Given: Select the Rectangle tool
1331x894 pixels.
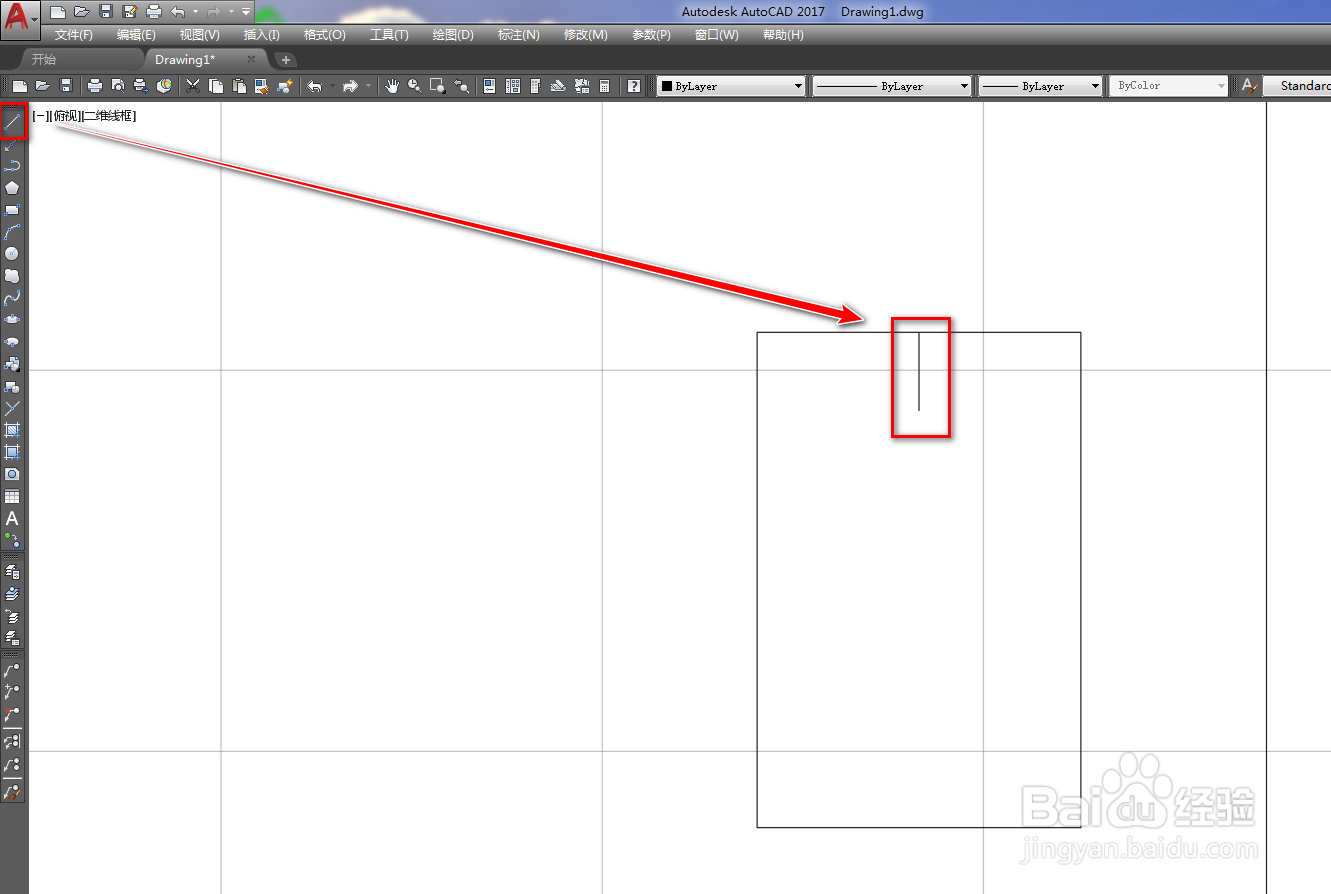Looking at the screenshot, I should pos(12,210).
